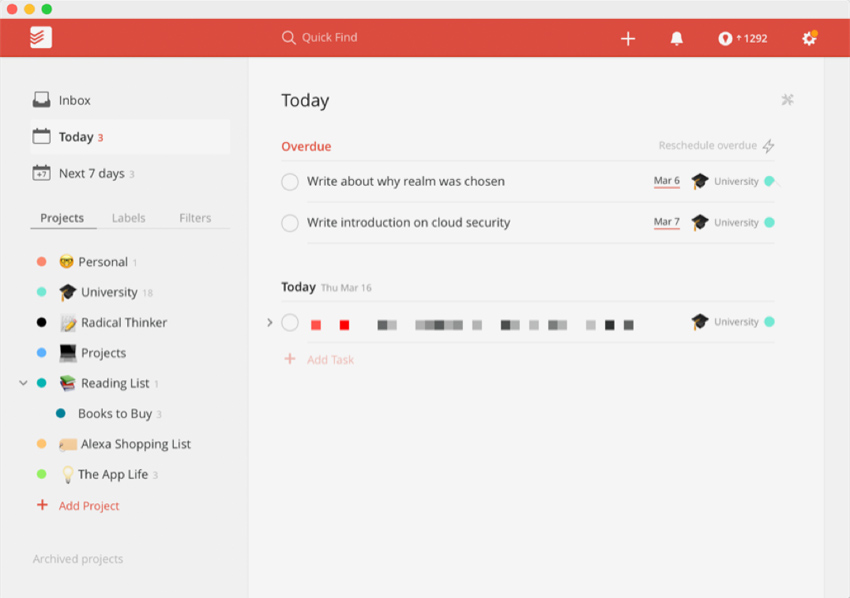Open the Radical Thinker project
Screen dimensions: 850x598
[x=124, y=323]
